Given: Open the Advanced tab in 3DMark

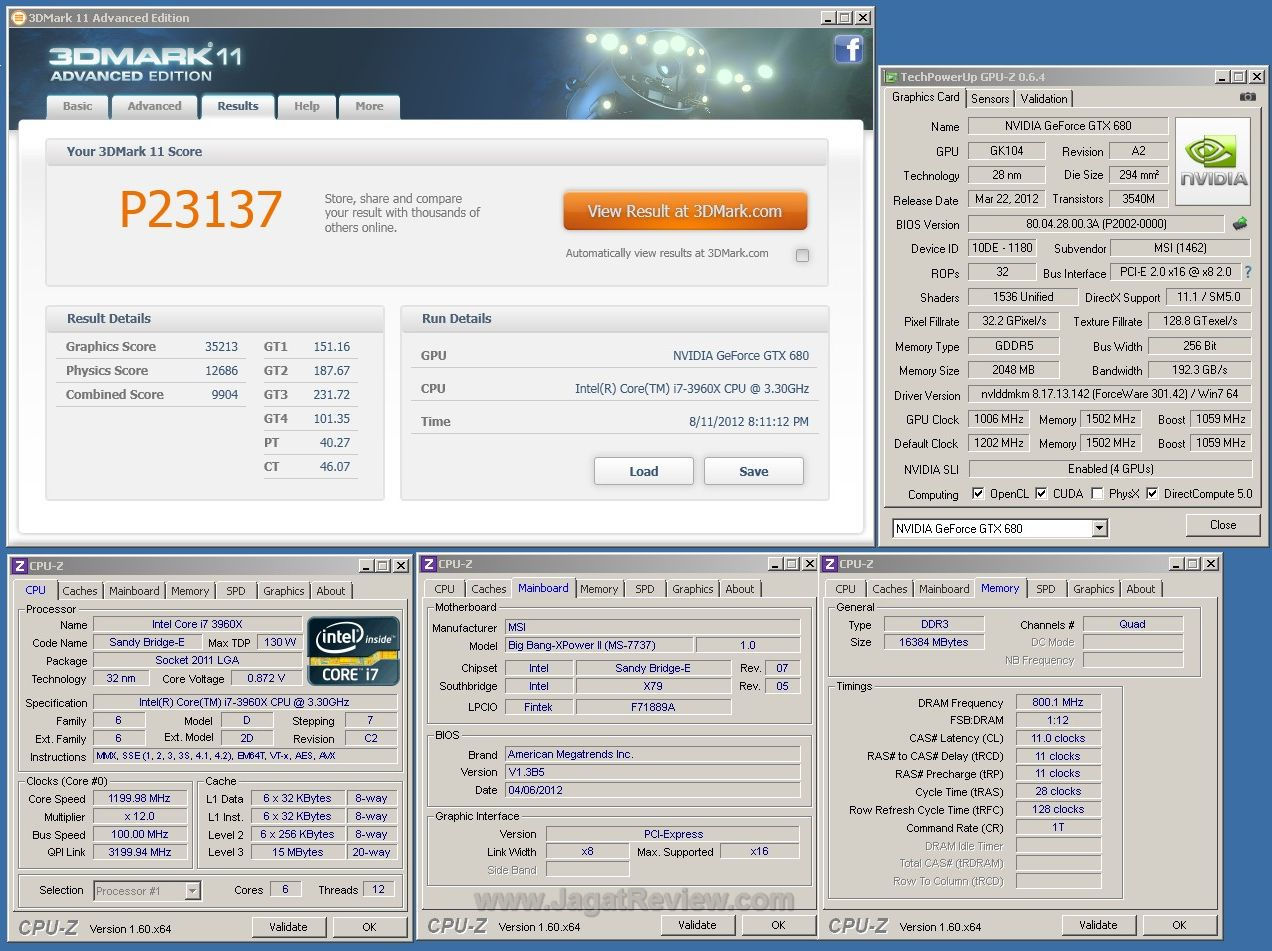Looking at the screenshot, I should (154, 106).
